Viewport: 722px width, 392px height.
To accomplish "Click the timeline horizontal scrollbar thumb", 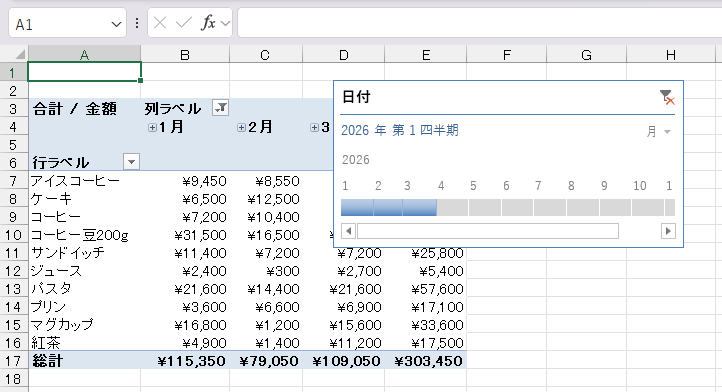I will click(488, 231).
